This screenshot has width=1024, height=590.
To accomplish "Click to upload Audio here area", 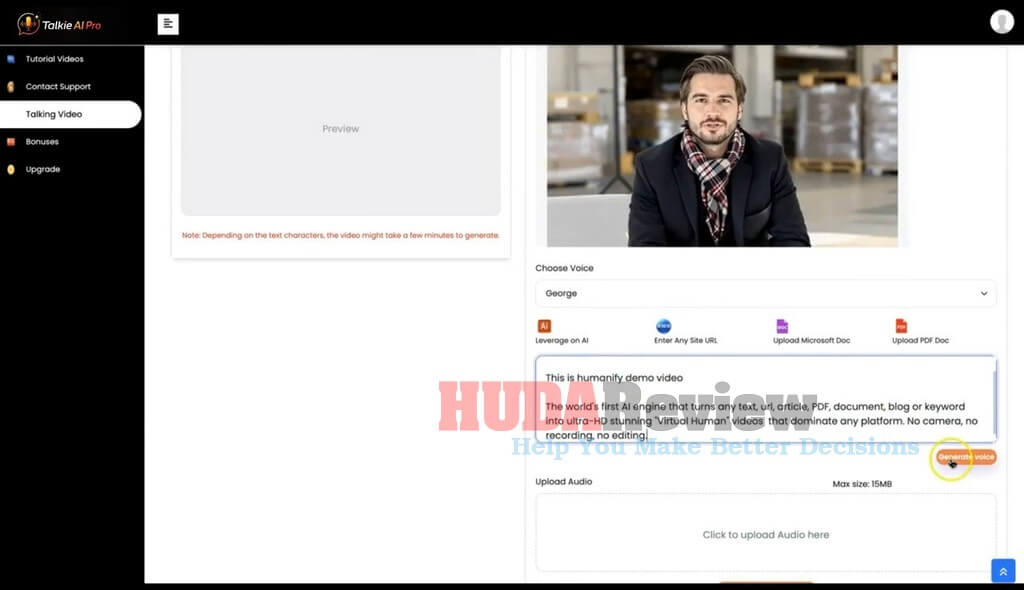I will point(765,533).
